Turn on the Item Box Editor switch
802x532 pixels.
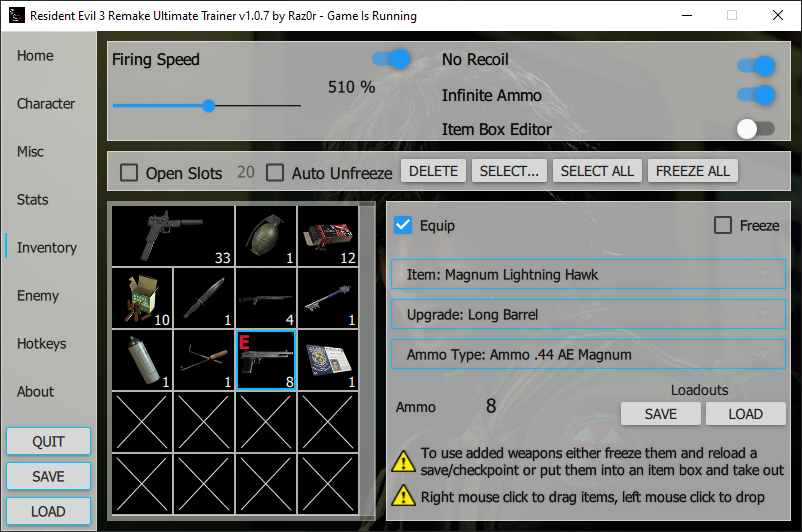pos(755,128)
